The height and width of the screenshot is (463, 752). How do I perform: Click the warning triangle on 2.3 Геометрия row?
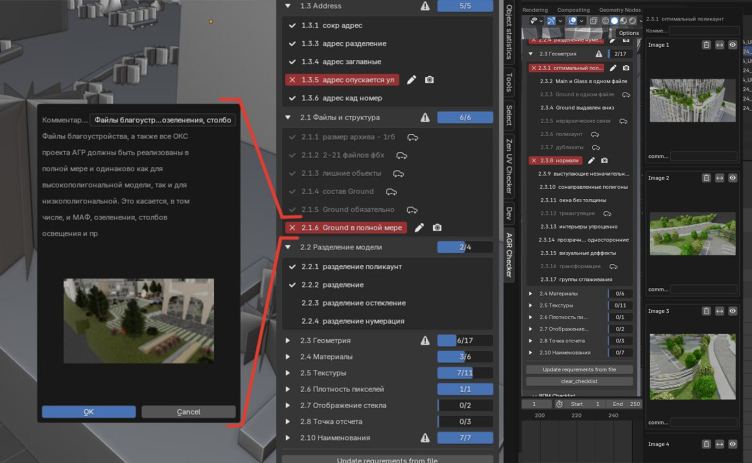tap(426, 341)
